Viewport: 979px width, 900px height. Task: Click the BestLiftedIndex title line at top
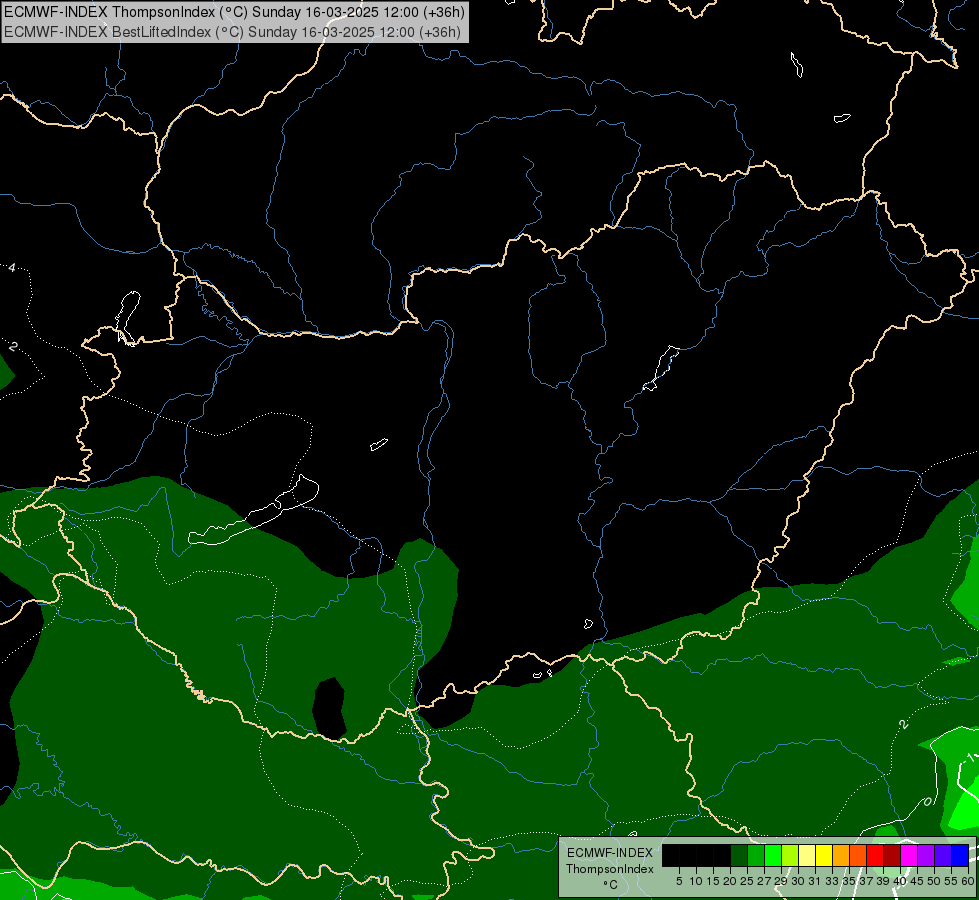(x=232, y=32)
